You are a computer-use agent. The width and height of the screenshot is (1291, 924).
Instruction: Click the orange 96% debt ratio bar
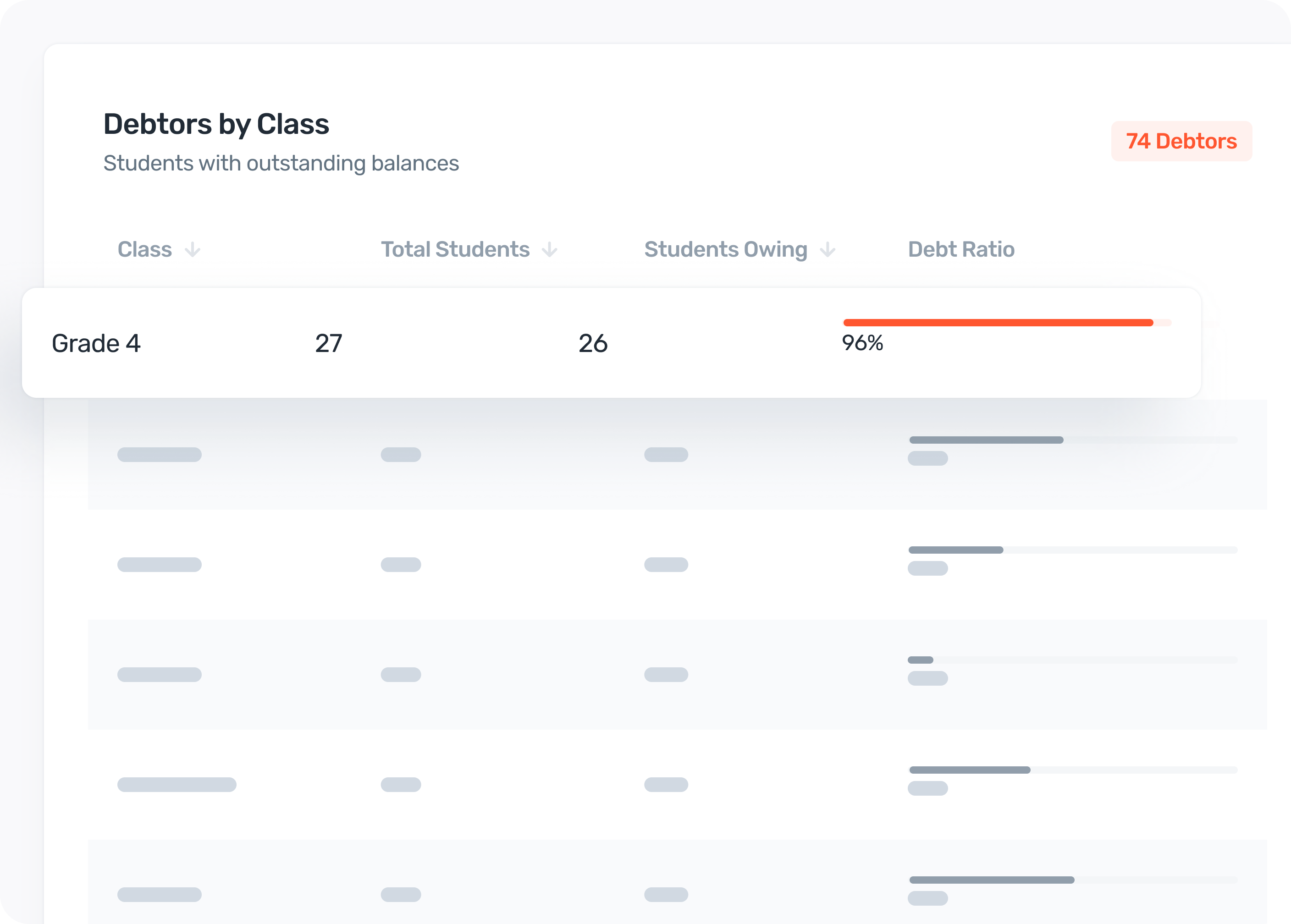(x=998, y=323)
